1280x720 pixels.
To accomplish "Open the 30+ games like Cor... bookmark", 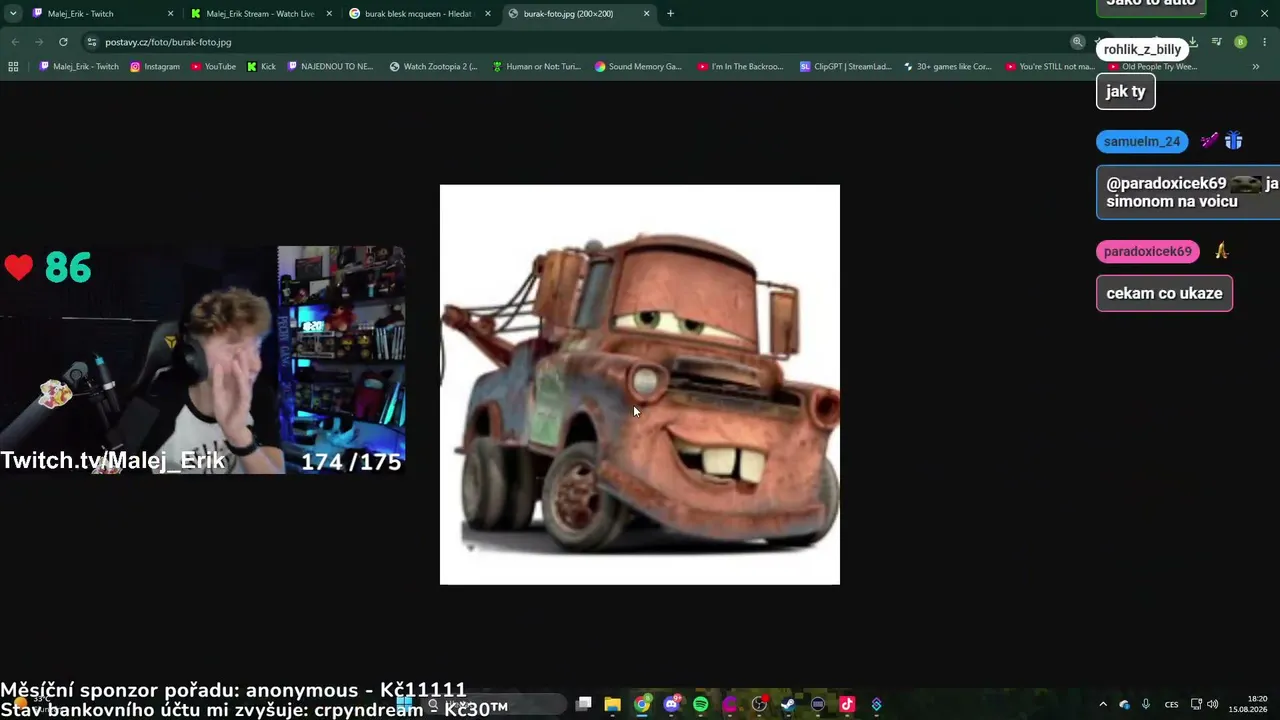I will click(947, 67).
